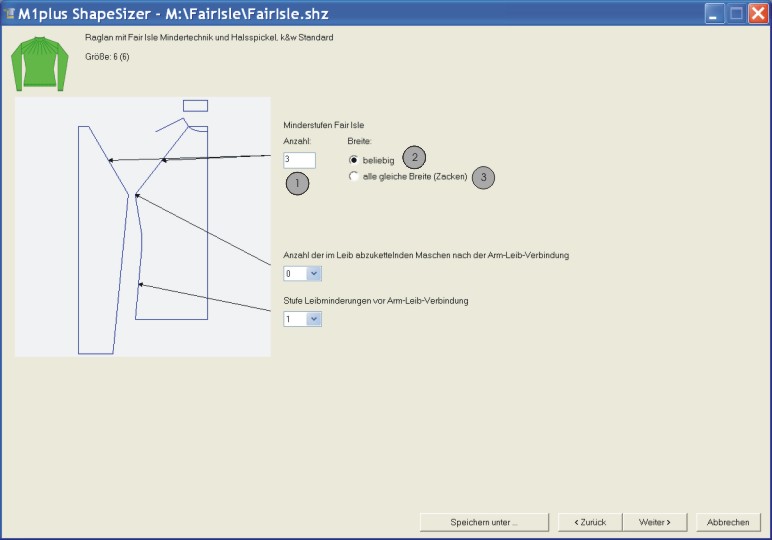Go back with the Zurück button
The image size is (772, 540).
[x=590, y=522]
